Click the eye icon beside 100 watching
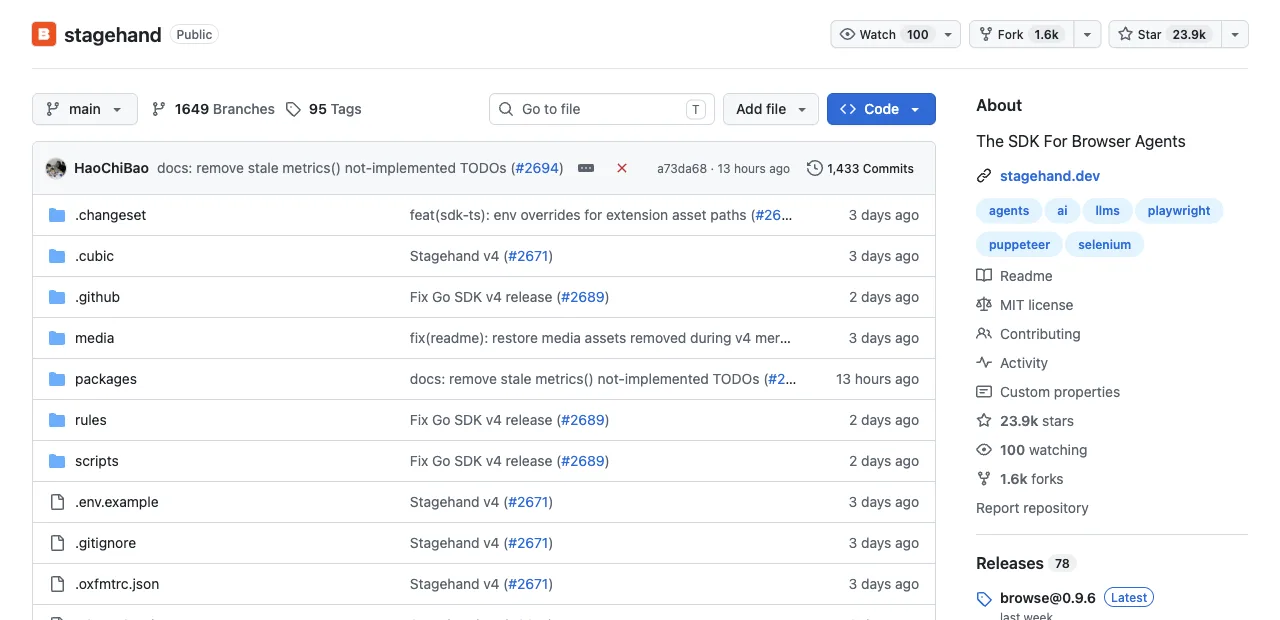Screen dimensions: 1280x620 984,450
